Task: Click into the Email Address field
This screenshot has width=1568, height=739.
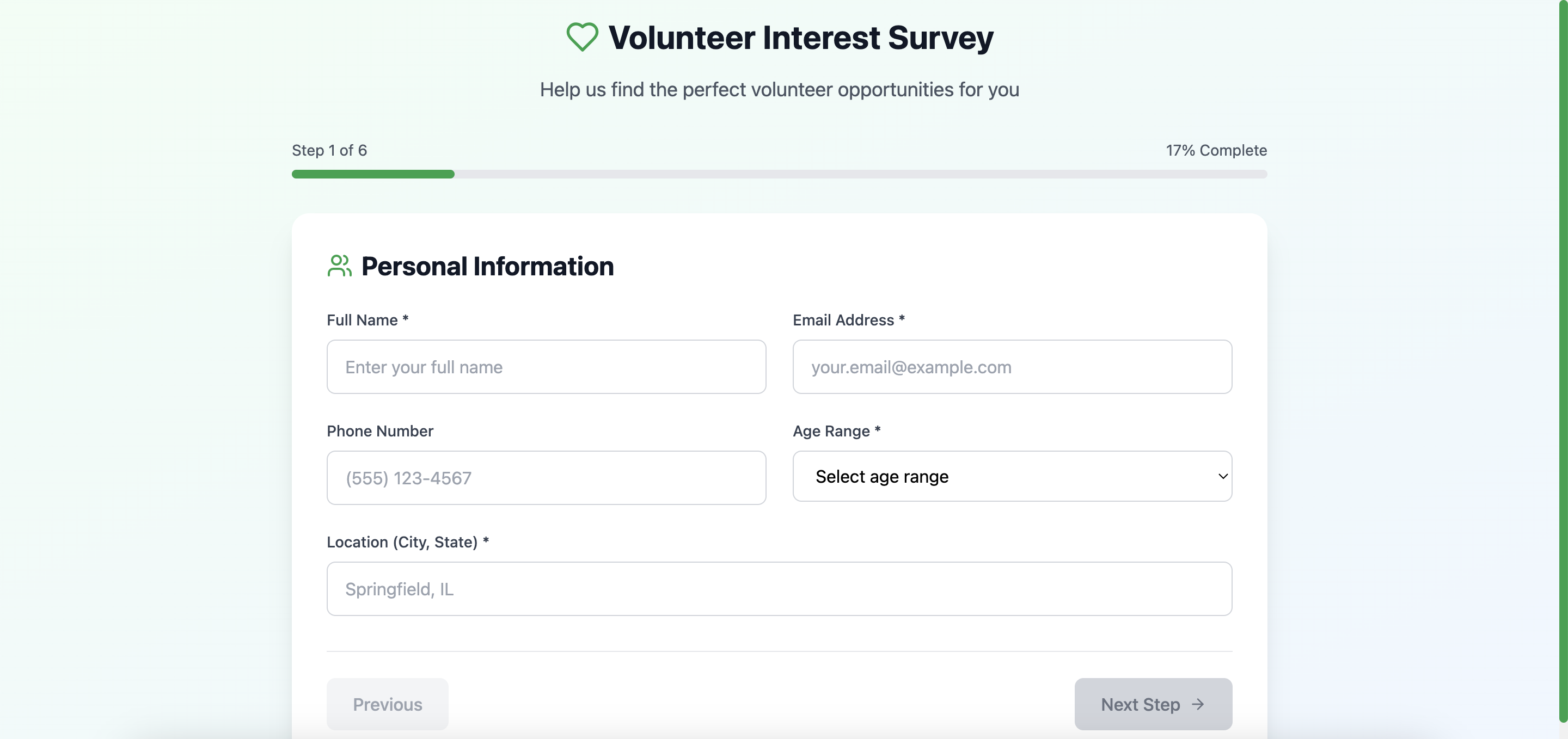Action: [1012, 367]
